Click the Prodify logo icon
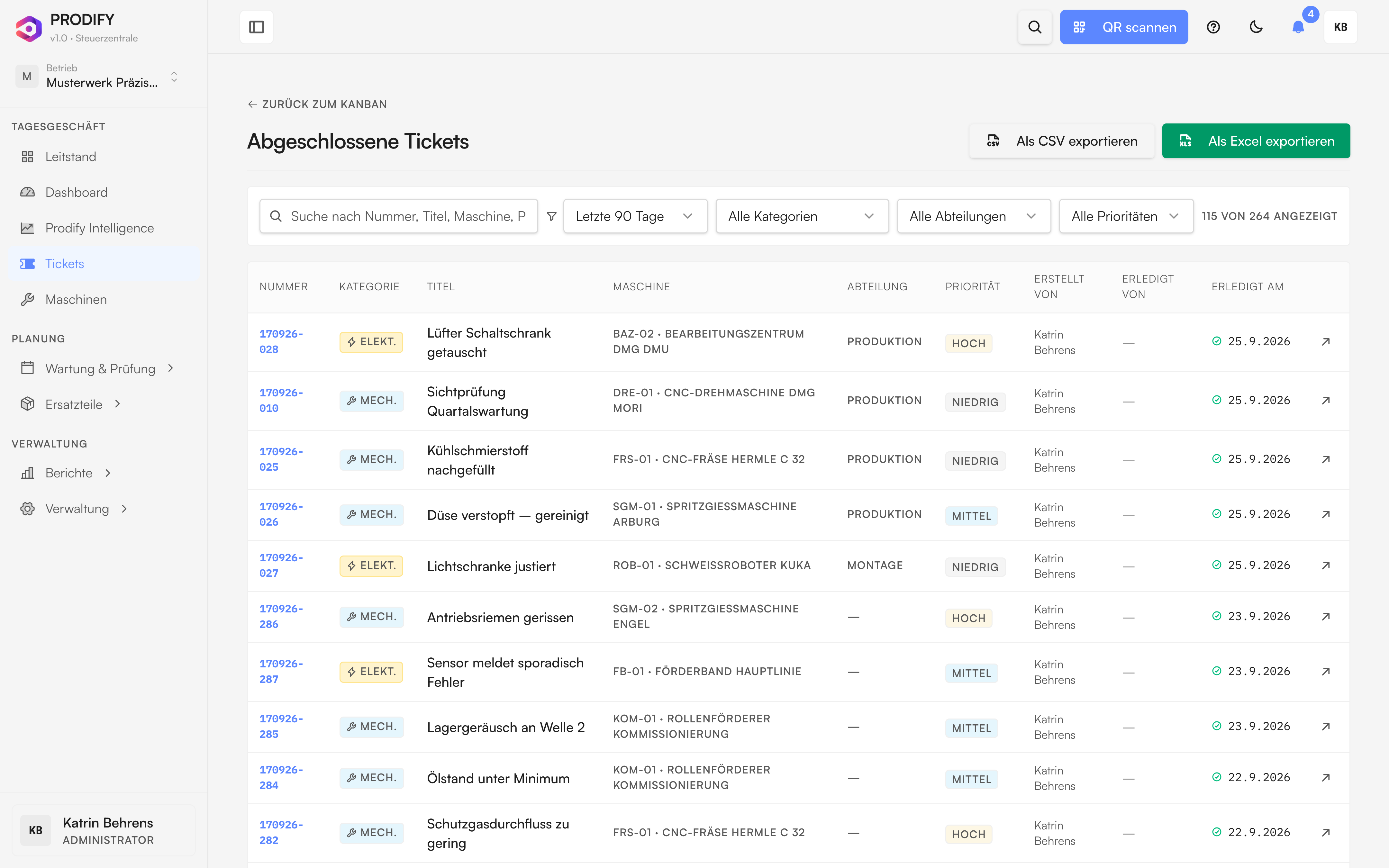 coord(29,28)
